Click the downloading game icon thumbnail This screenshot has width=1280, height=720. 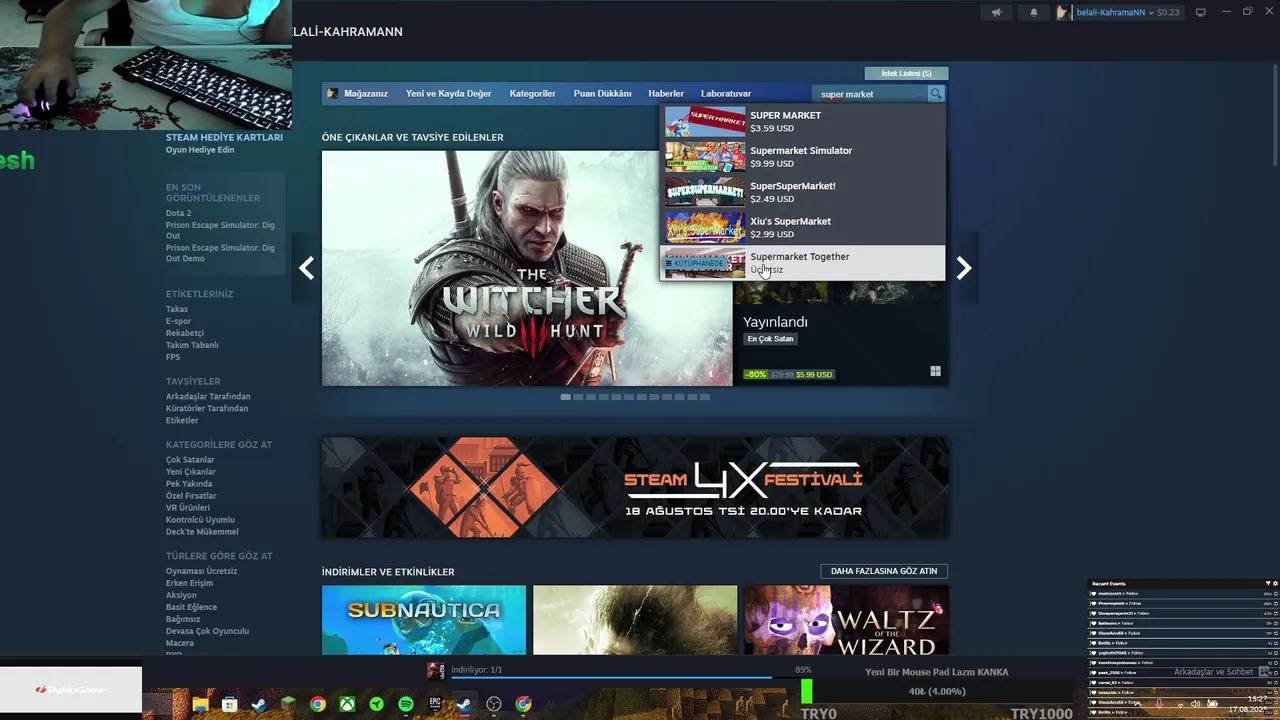435,670
